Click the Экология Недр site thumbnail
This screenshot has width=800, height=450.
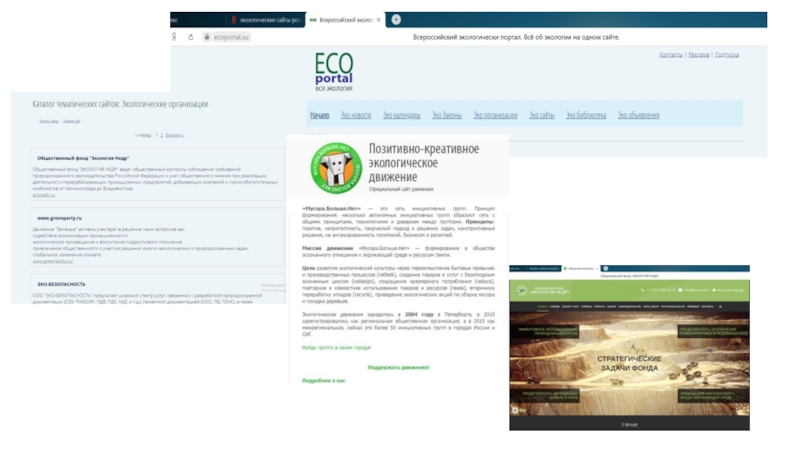click(x=630, y=348)
